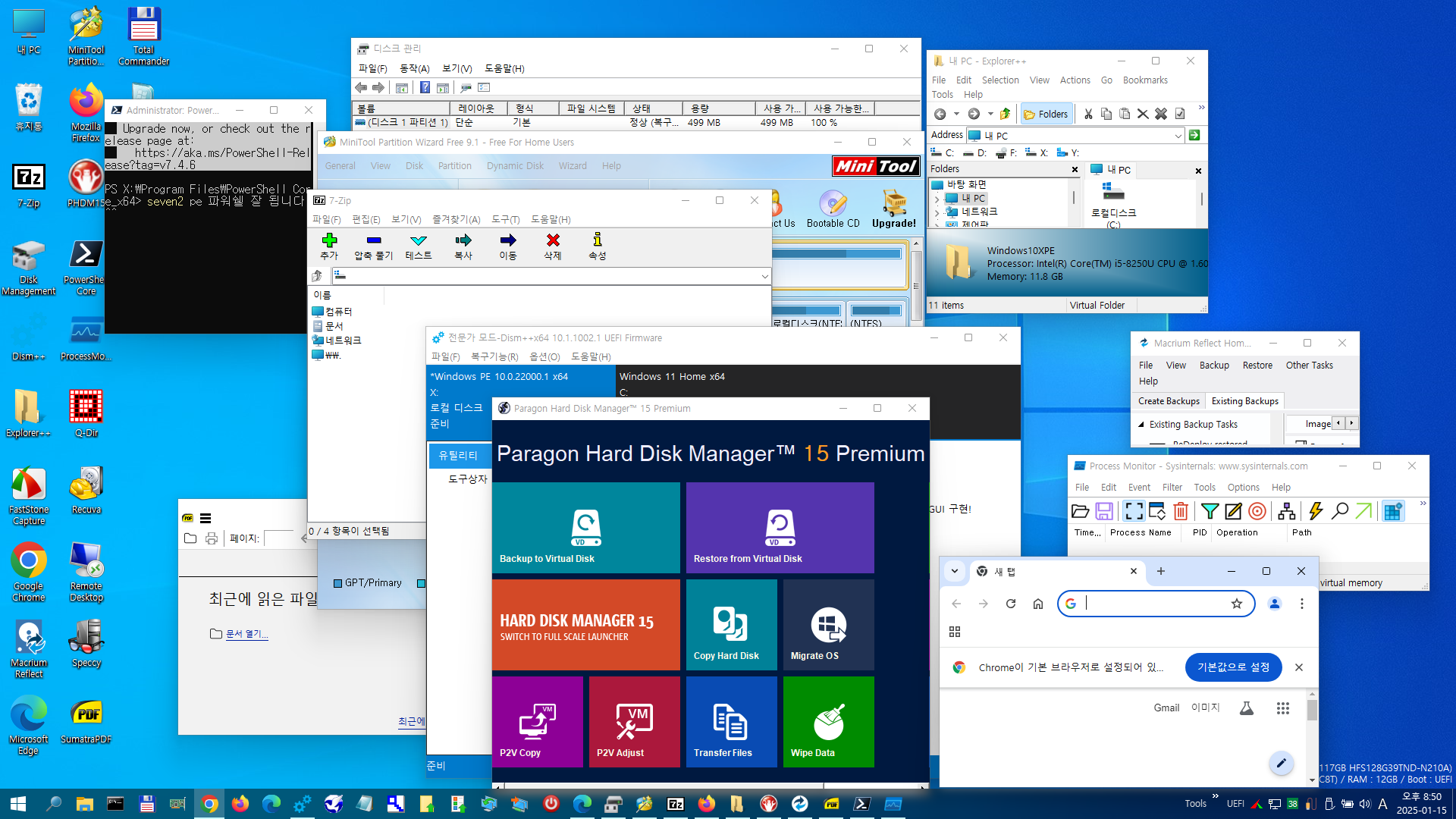Toggle event class grid button in Process Monitor
The image size is (1456, 819).
tap(1393, 511)
